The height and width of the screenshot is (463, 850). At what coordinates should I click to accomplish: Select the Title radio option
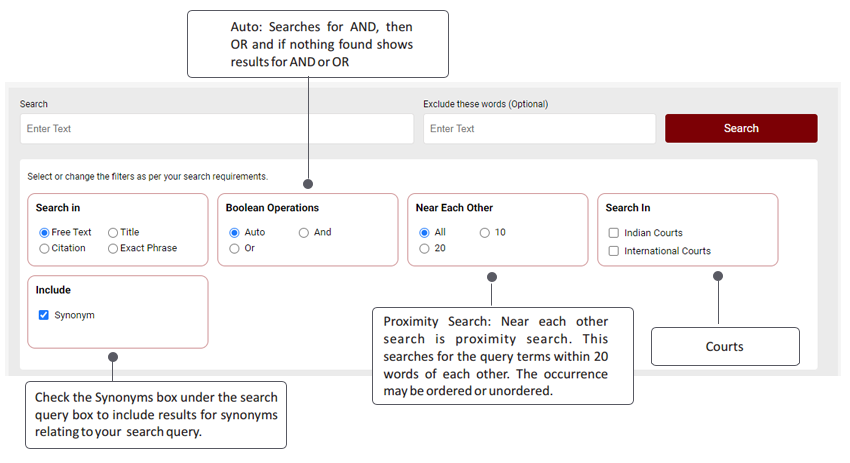tap(113, 233)
